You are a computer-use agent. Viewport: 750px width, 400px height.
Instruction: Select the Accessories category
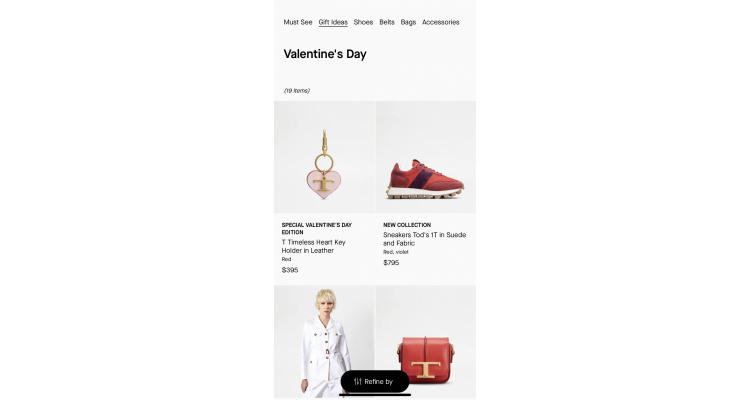[441, 22]
